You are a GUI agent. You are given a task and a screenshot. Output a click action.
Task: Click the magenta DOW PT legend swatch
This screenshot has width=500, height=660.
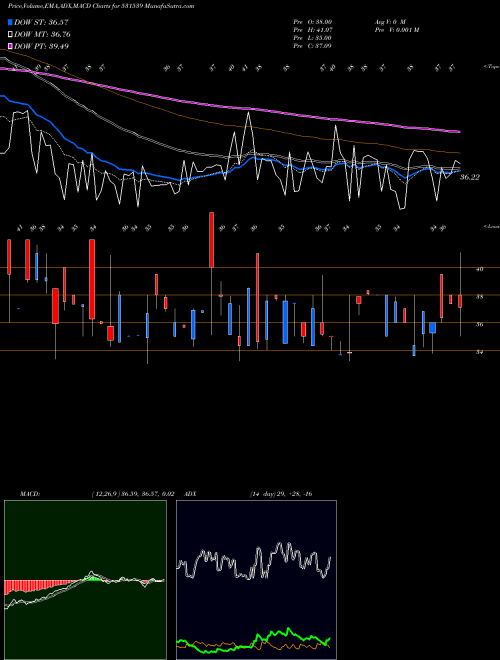11,46
